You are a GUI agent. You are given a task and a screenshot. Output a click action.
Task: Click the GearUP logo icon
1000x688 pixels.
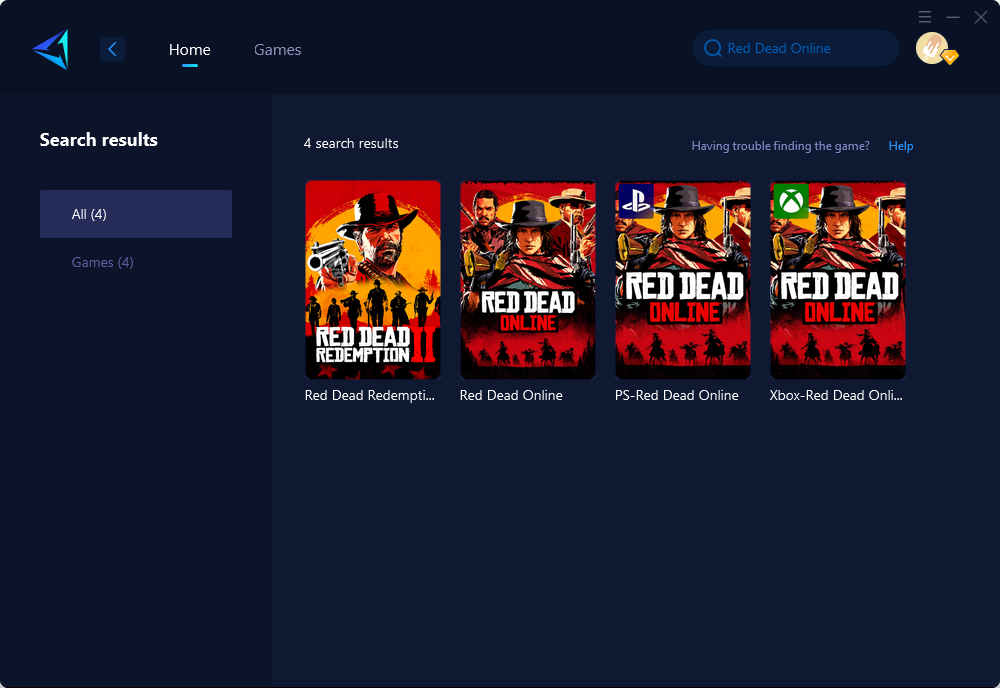tap(51, 49)
